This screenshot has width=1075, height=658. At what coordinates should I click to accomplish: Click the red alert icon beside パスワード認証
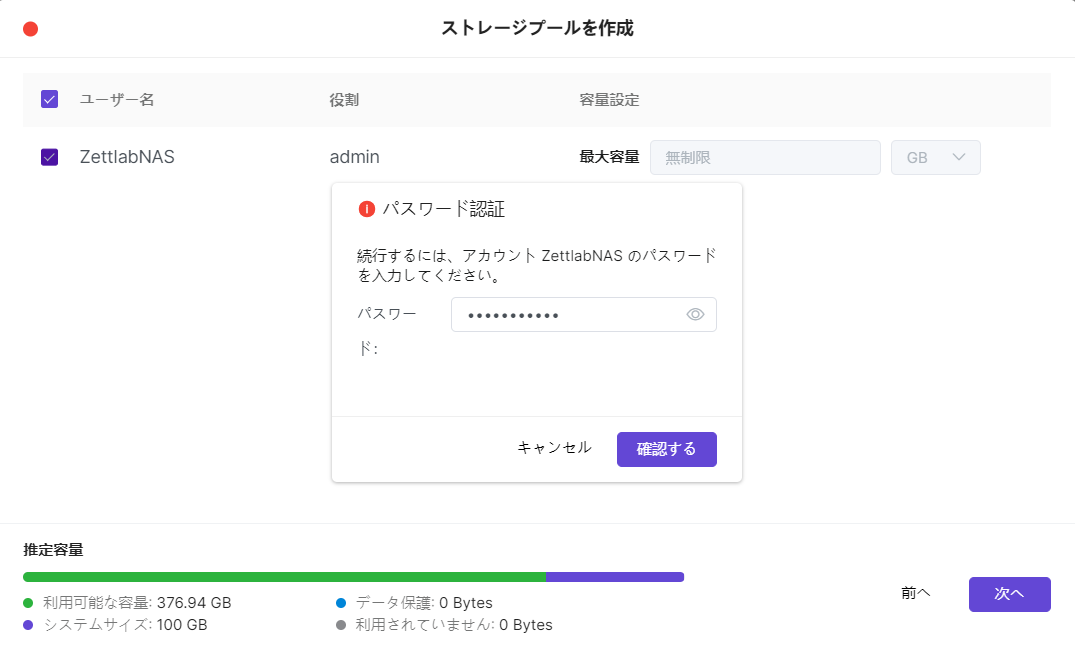[367, 209]
